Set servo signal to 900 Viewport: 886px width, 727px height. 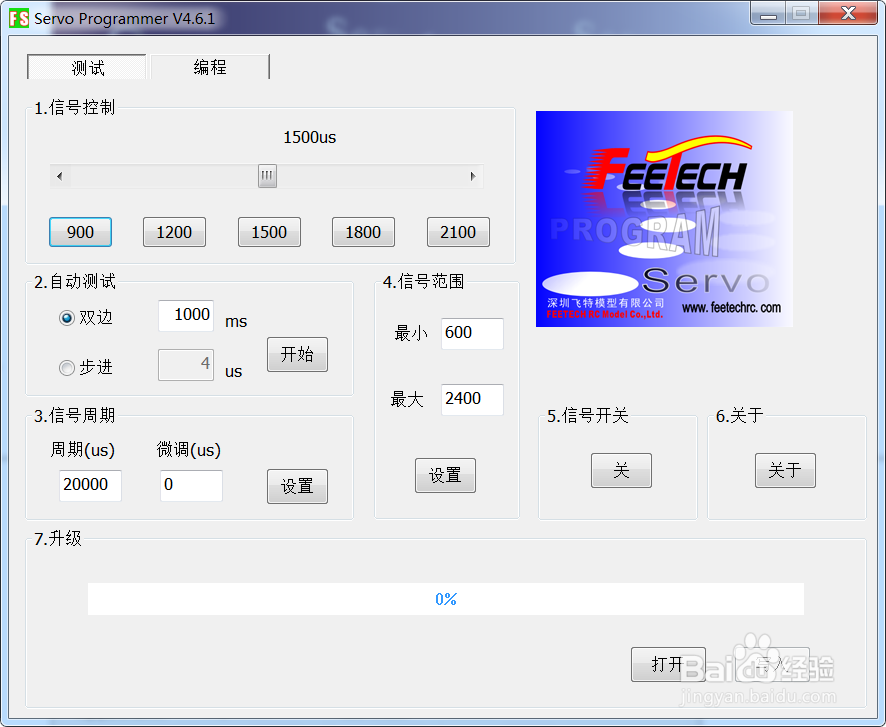[80, 231]
